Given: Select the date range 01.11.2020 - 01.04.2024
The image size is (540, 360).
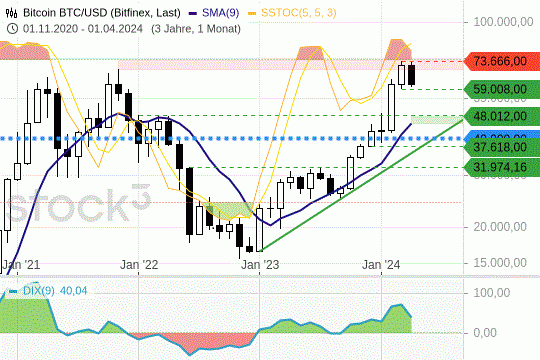Looking at the screenshot, I should click(83, 29).
